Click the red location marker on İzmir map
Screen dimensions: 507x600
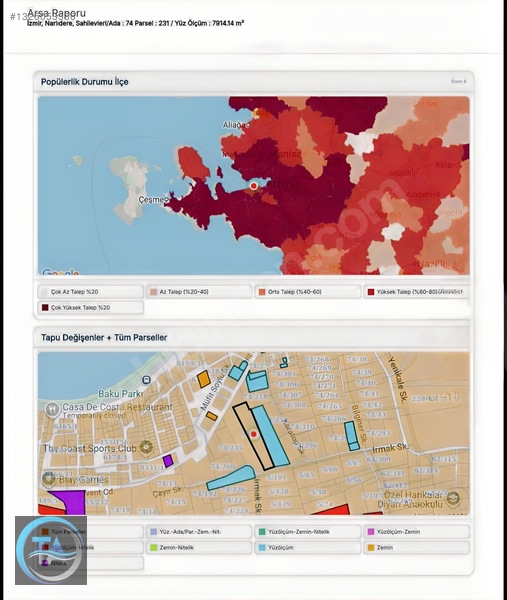(x=253, y=186)
